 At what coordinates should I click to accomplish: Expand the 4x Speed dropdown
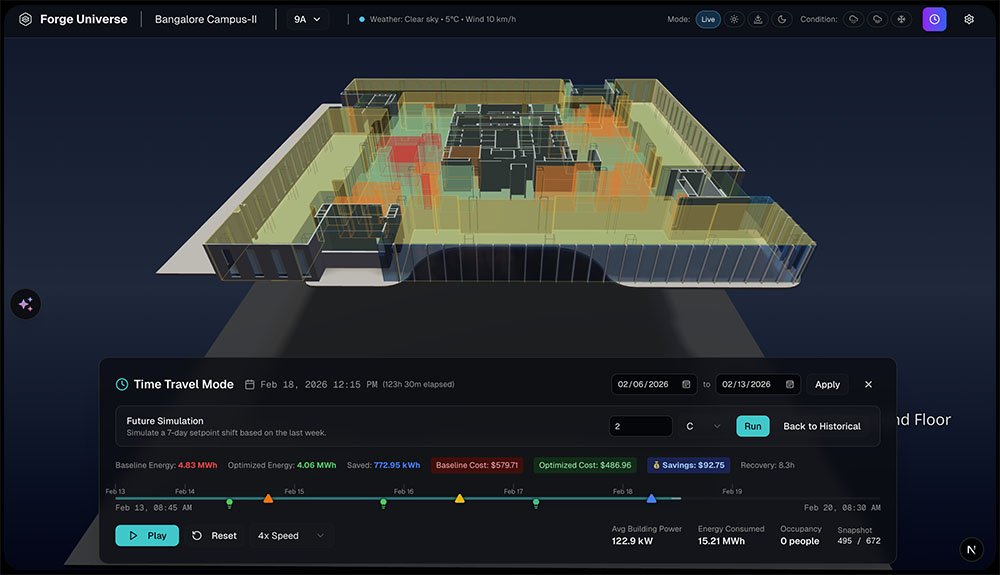(x=291, y=536)
